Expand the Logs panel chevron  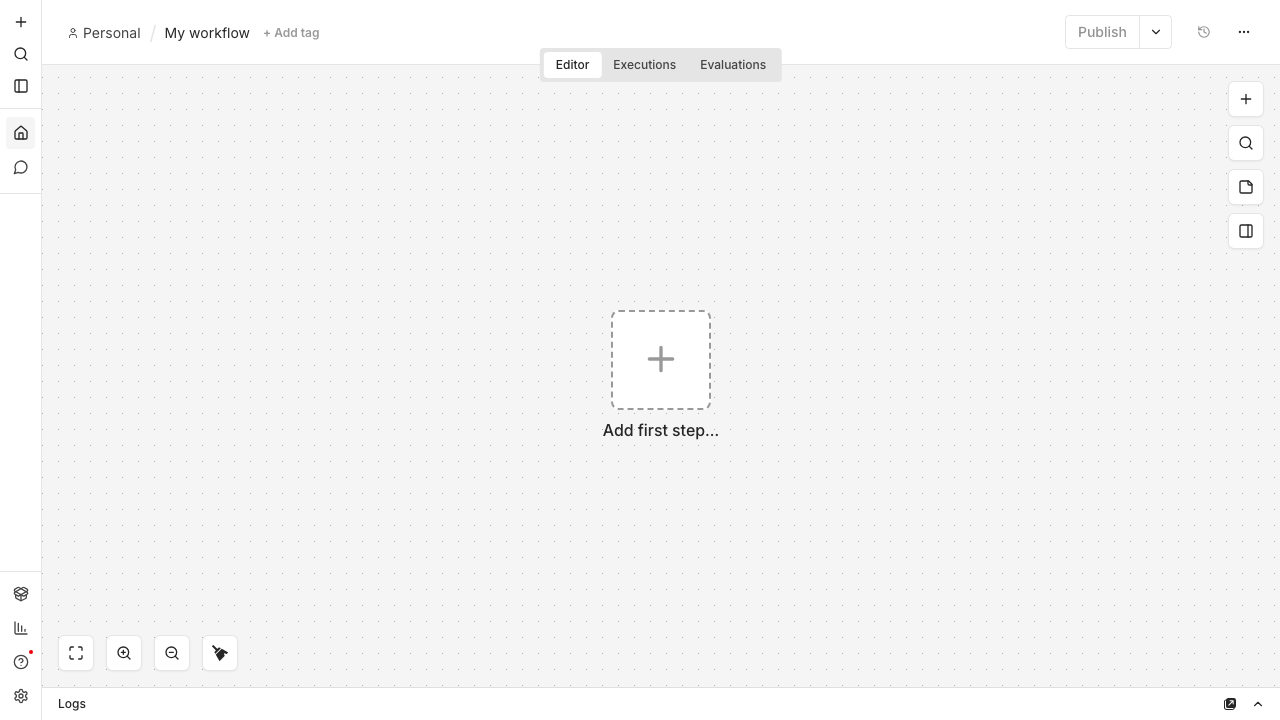pos(1258,704)
